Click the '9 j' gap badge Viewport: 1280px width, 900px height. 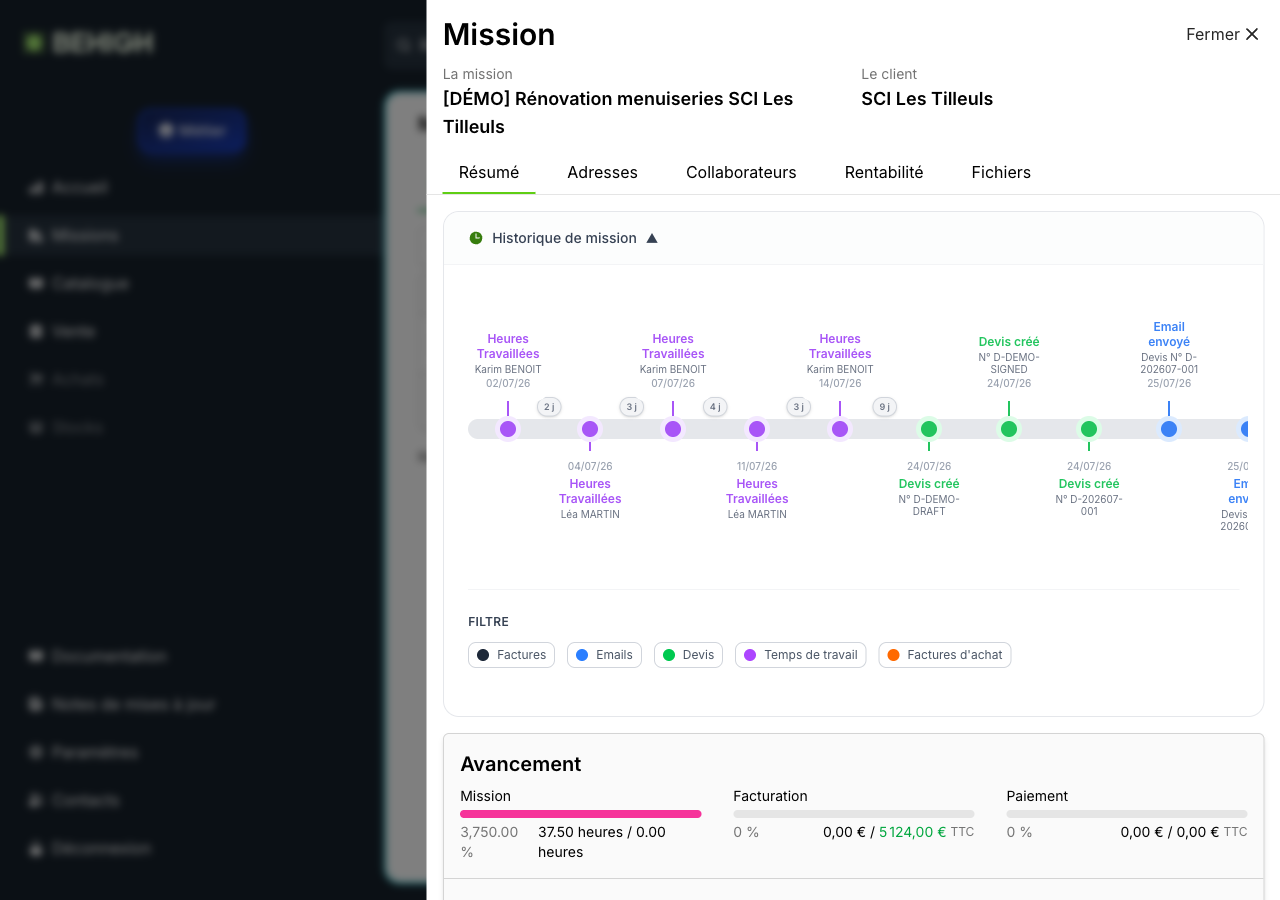tap(885, 407)
